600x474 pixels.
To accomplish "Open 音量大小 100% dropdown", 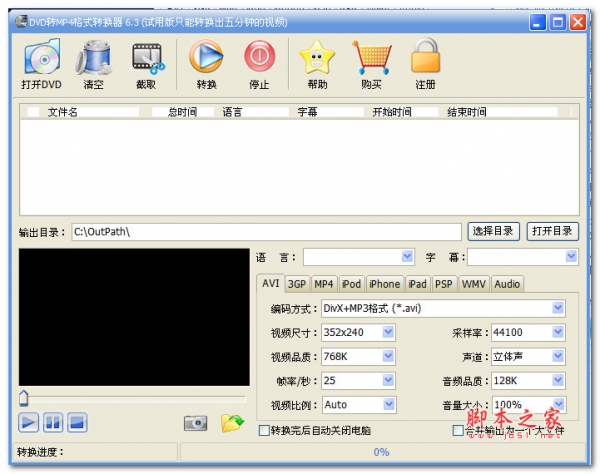I will (x=559, y=404).
